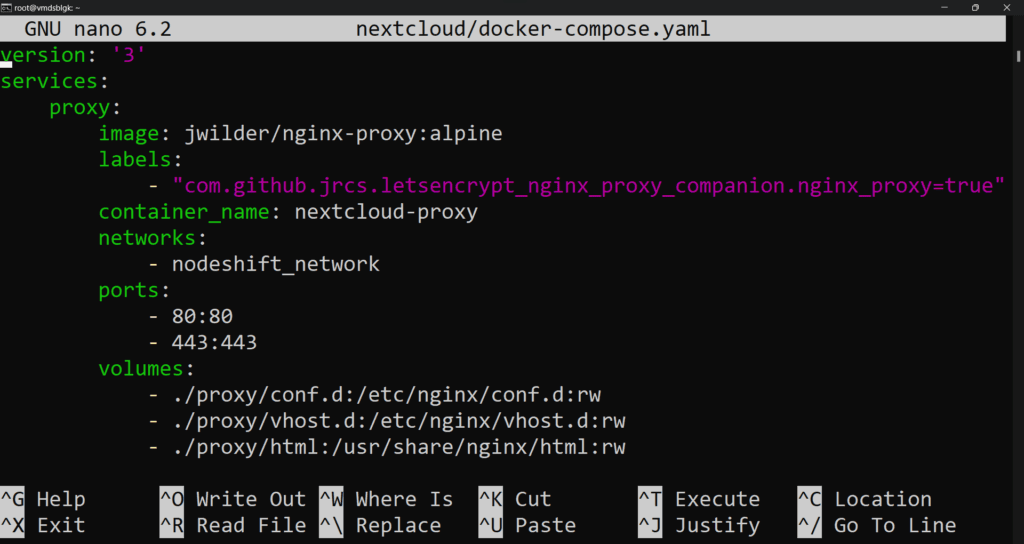This screenshot has width=1024, height=544.
Task: Click the ^U Paste shortcut
Action: pyautogui.click(x=527, y=525)
